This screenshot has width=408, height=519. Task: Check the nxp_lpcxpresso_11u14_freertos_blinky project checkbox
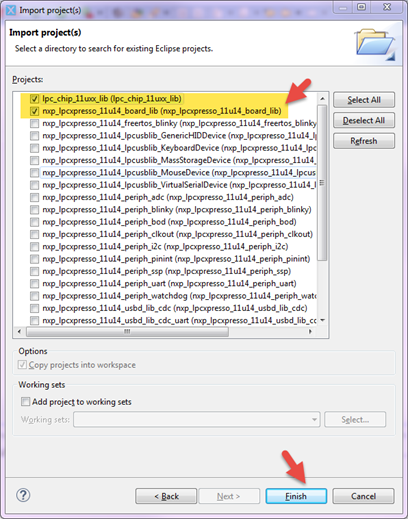(34, 123)
